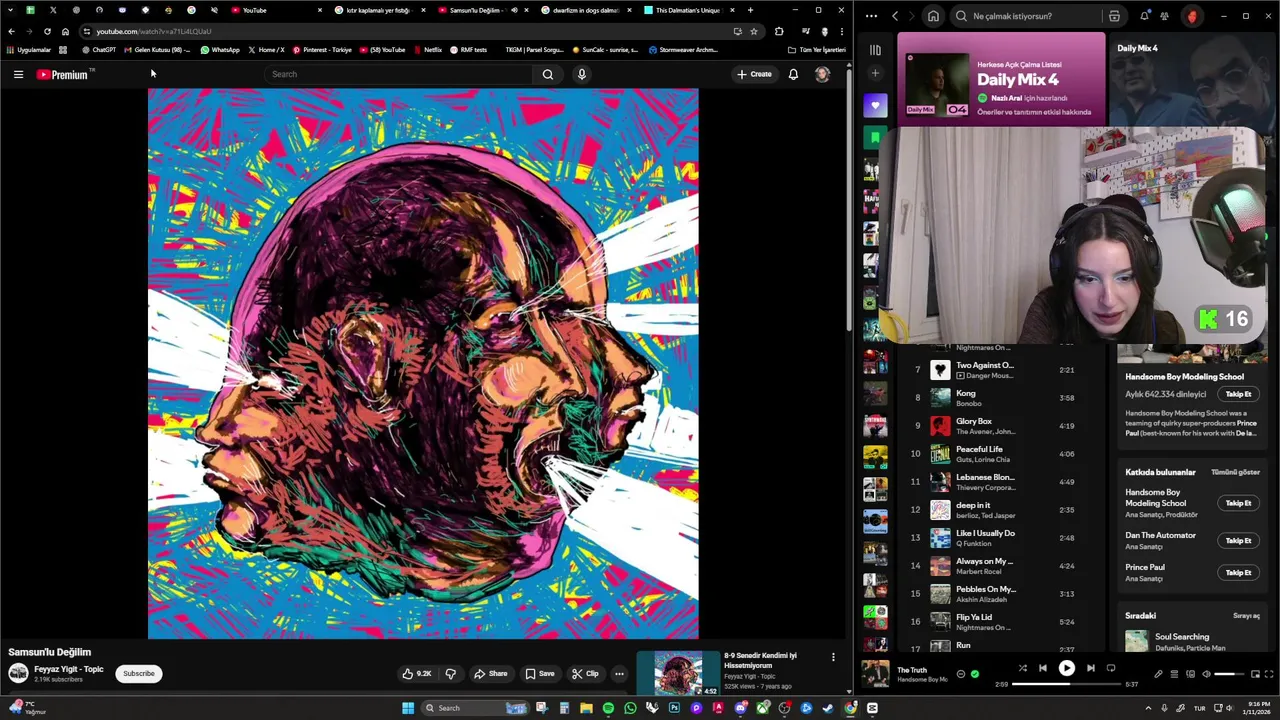Toggle saved checkmark for The Truth
1280x720 pixels.
pos(975,674)
